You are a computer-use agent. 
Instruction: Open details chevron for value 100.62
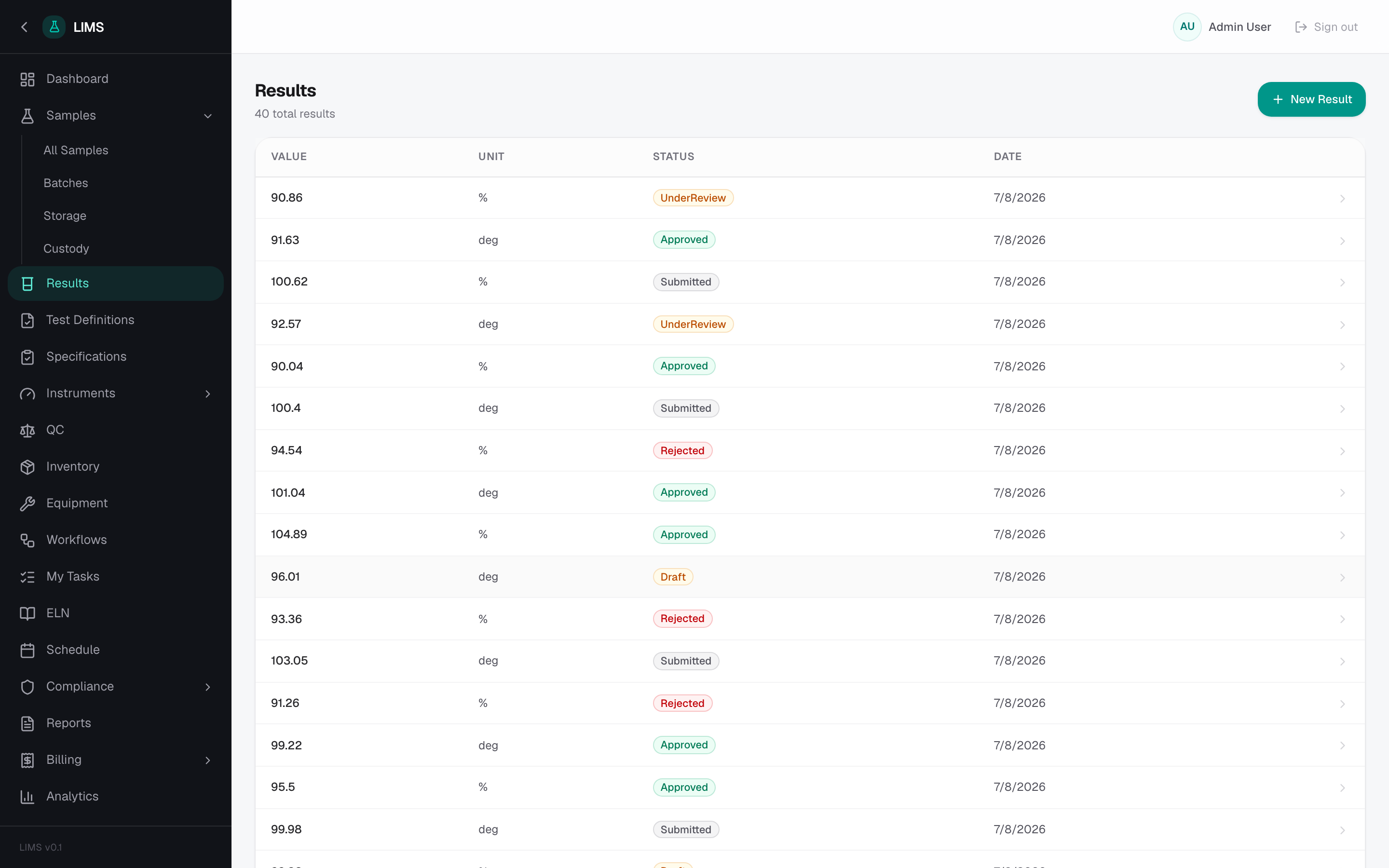(1342, 283)
